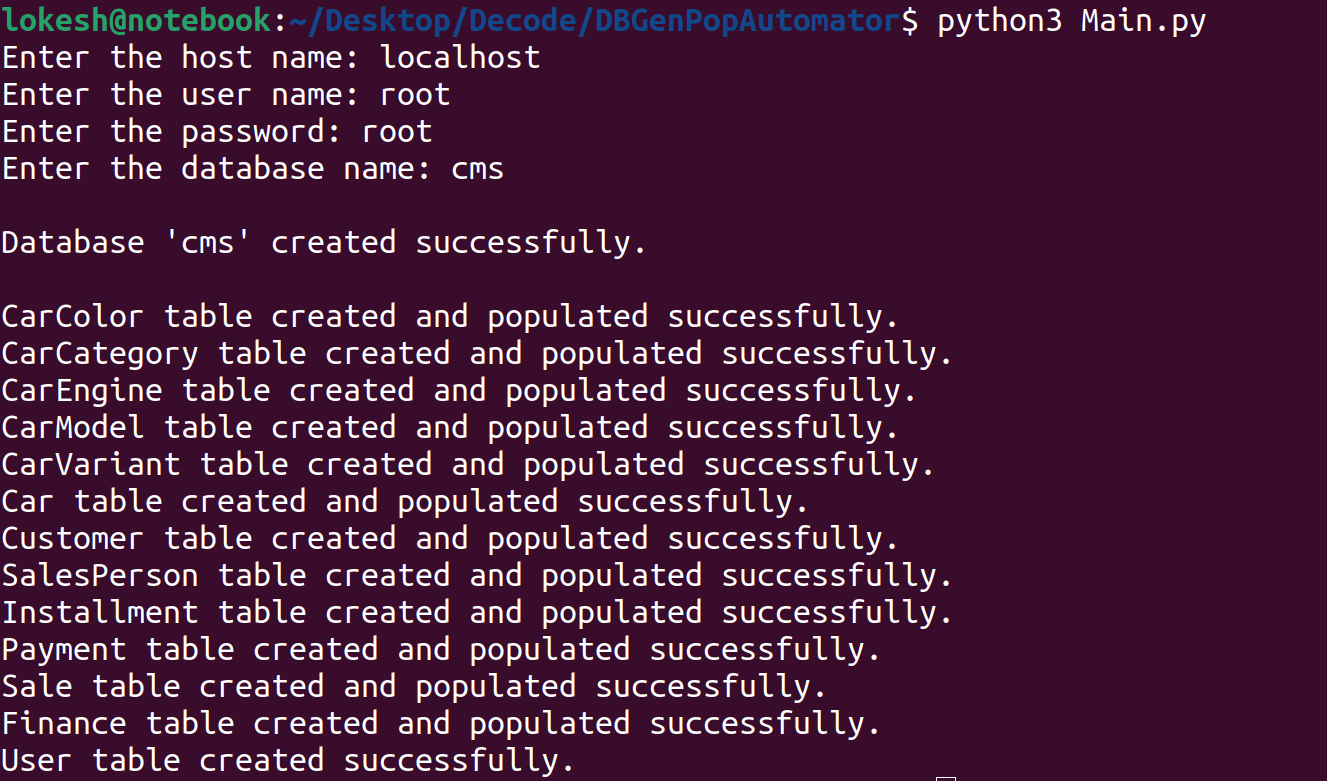Click the SalesPerson table output line
Image resolution: width=1327 pixels, height=781 pixels.
pyautogui.click(x=477, y=575)
